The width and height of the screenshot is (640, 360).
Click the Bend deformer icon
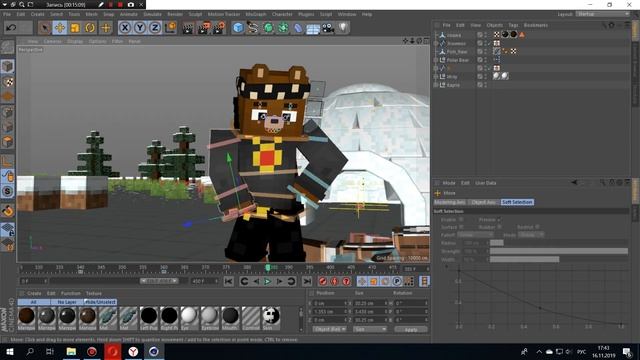[298, 28]
